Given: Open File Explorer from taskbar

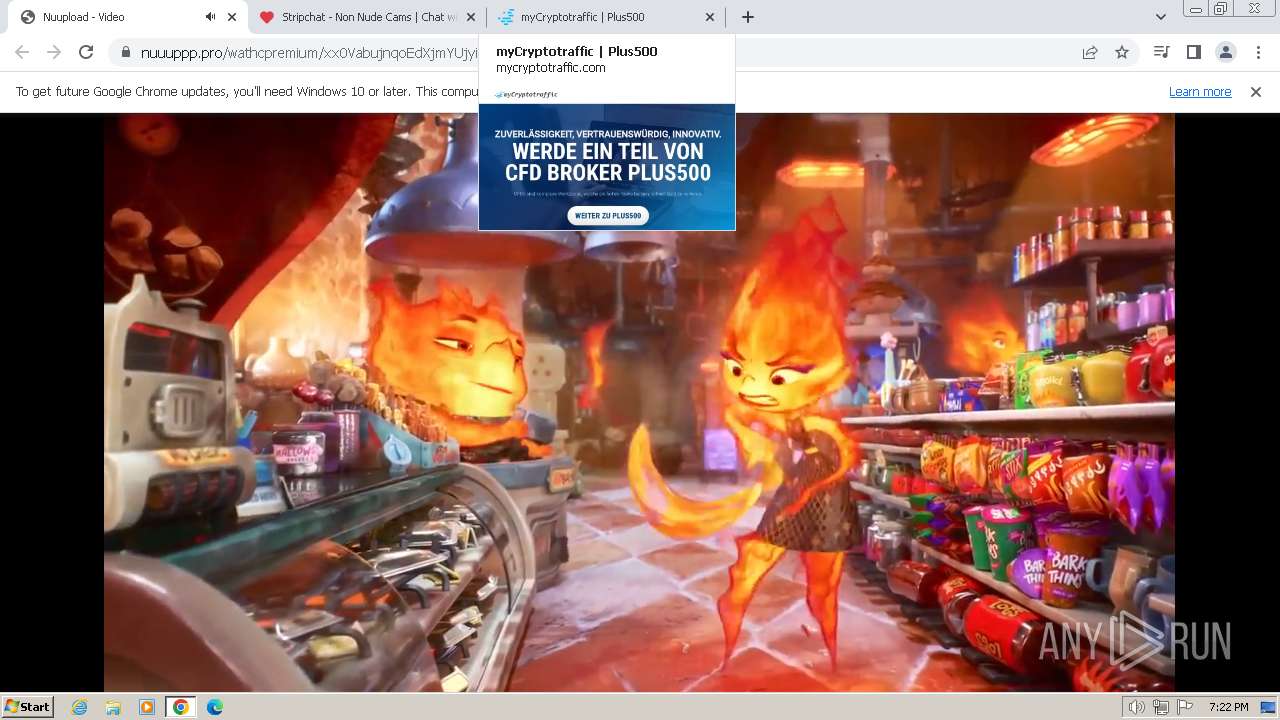Looking at the screenshot, I should [113, 707].
